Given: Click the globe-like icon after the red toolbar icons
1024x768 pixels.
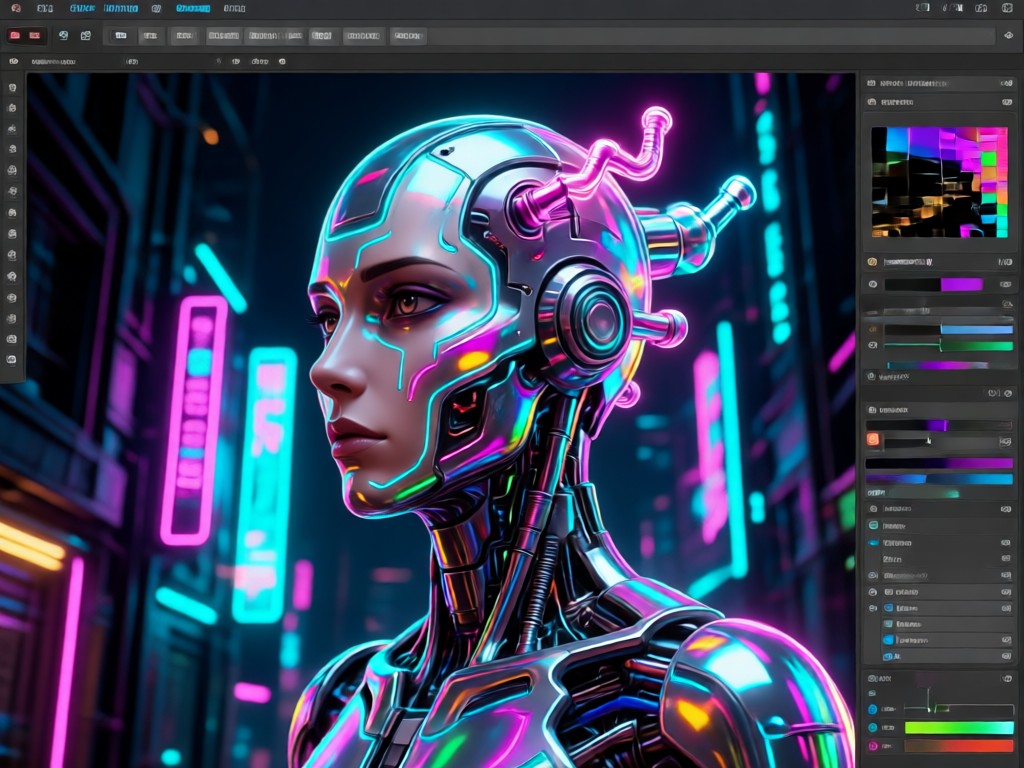Looking at the screenshot, I should point(63,35).
